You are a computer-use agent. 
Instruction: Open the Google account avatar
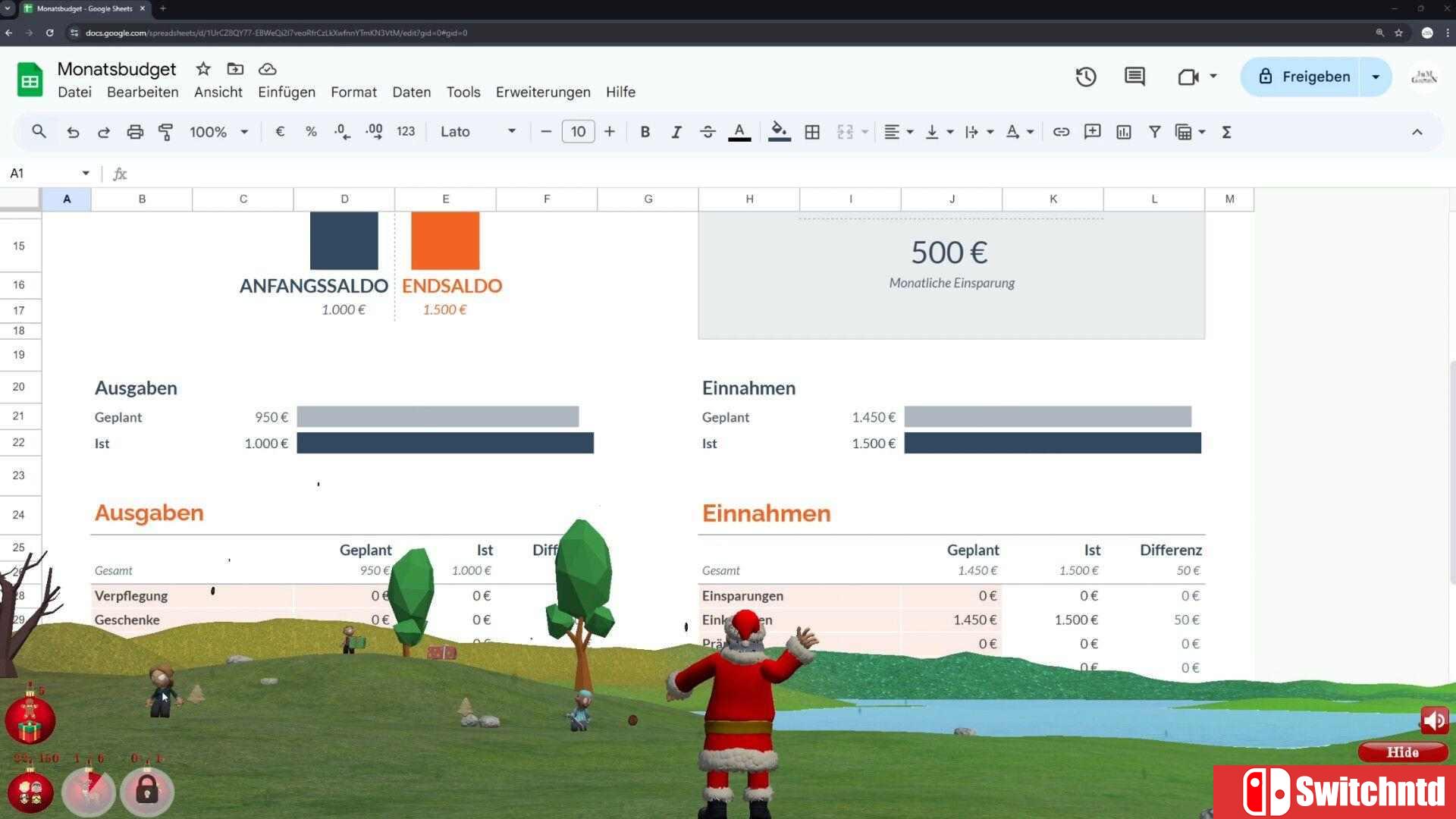pyautogui.click(x=1424, y=77)
